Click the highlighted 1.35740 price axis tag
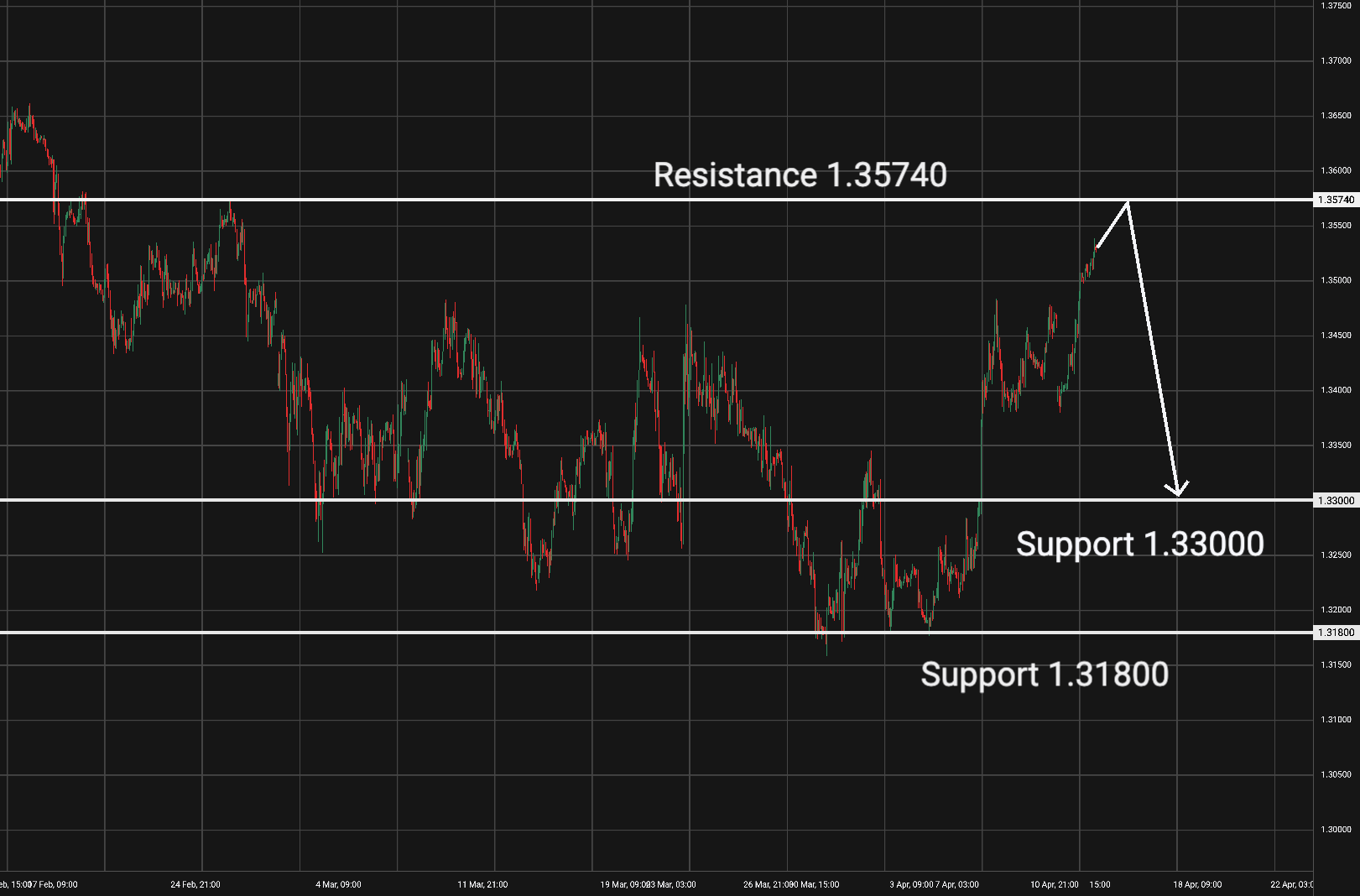The height and width of the screenshot is (896, 1360). click(1337, 200)
